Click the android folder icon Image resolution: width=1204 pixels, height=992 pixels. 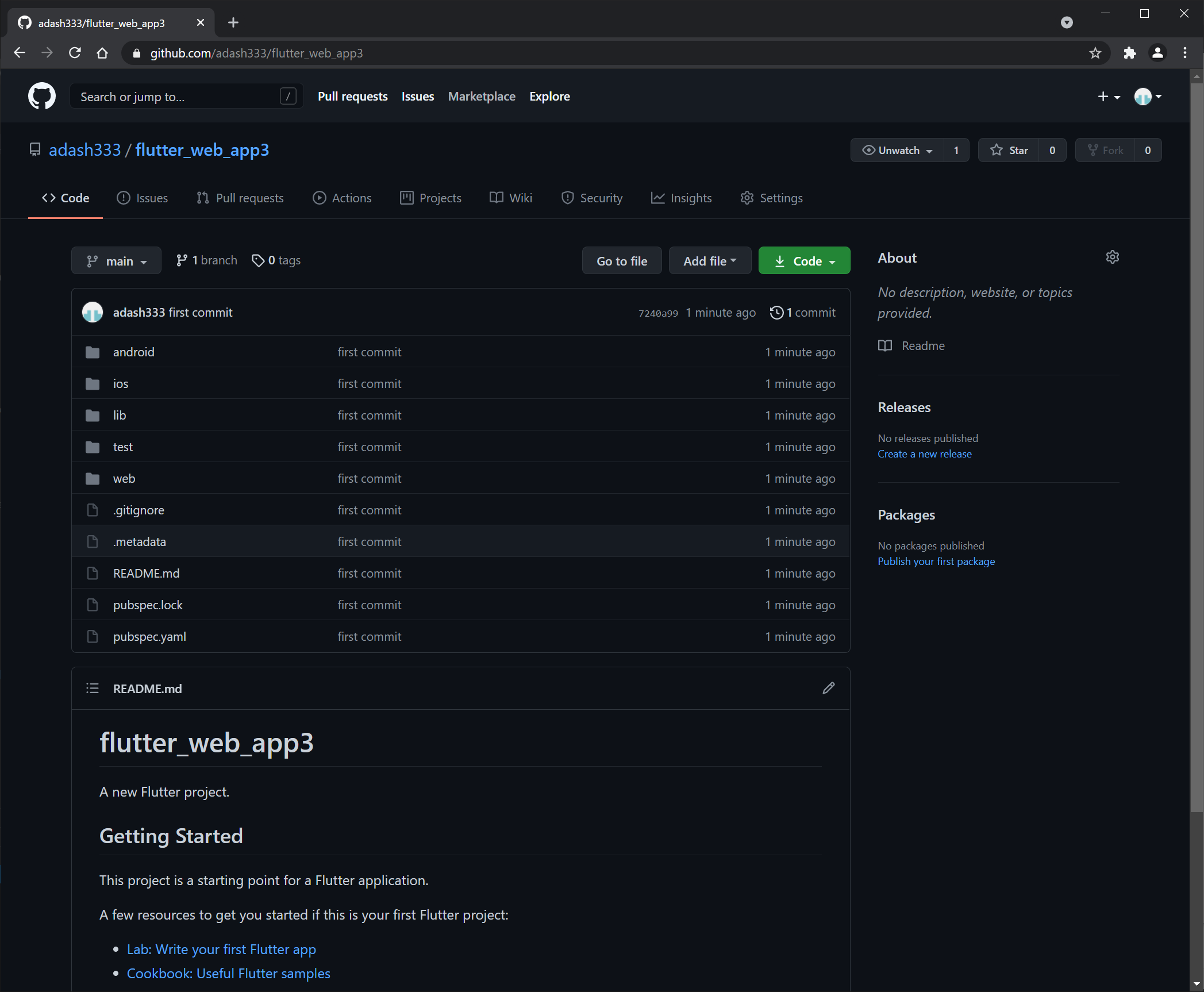(x=93, y=352)
